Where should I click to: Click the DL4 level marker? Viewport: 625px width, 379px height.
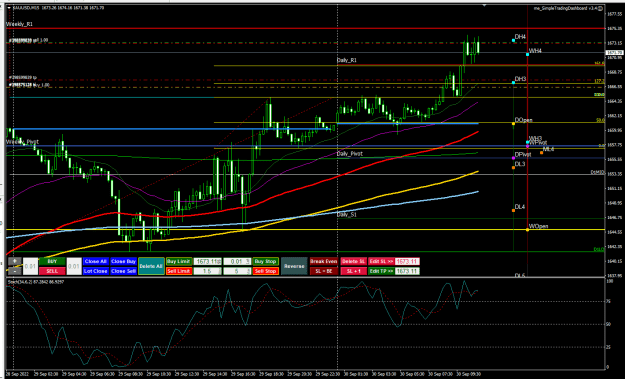(513, 210)
